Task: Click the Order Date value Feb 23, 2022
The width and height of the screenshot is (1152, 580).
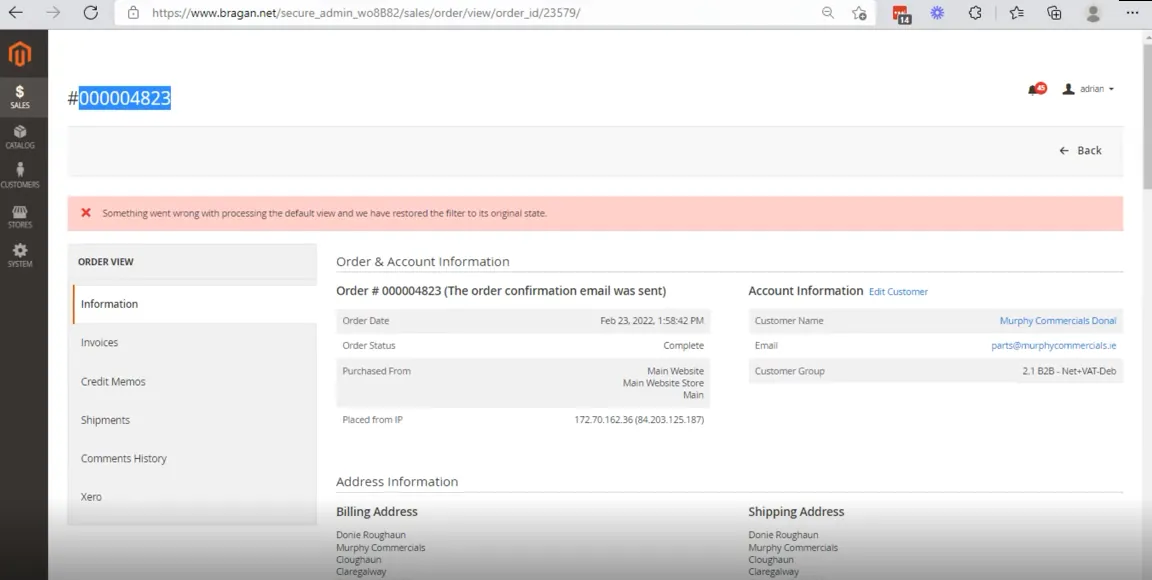Action: 652,321
